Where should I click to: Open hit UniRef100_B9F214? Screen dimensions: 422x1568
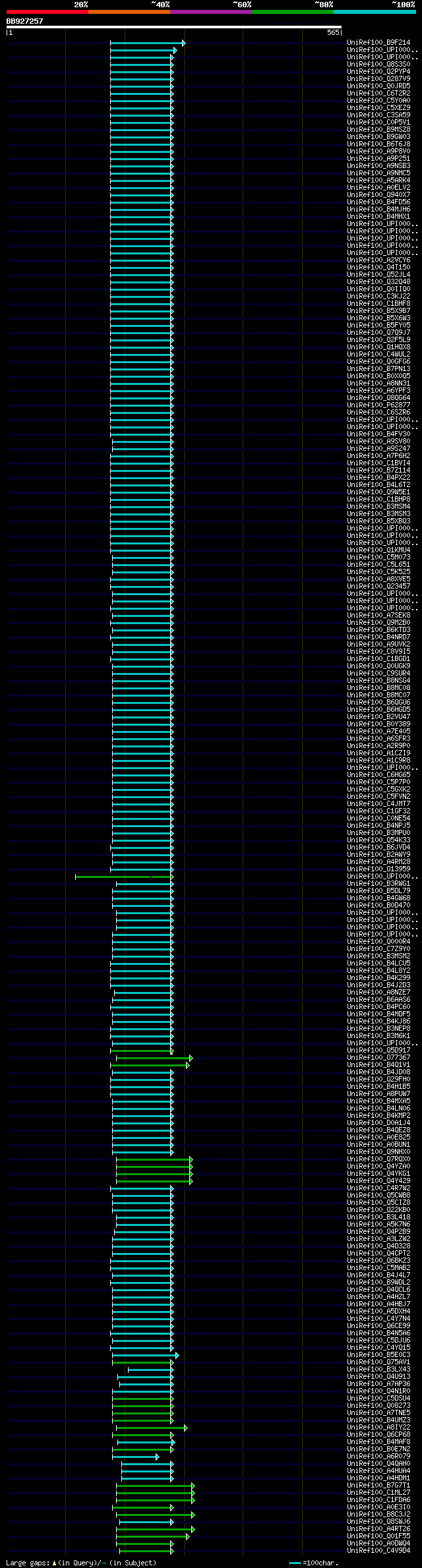(x=378, y=43)
